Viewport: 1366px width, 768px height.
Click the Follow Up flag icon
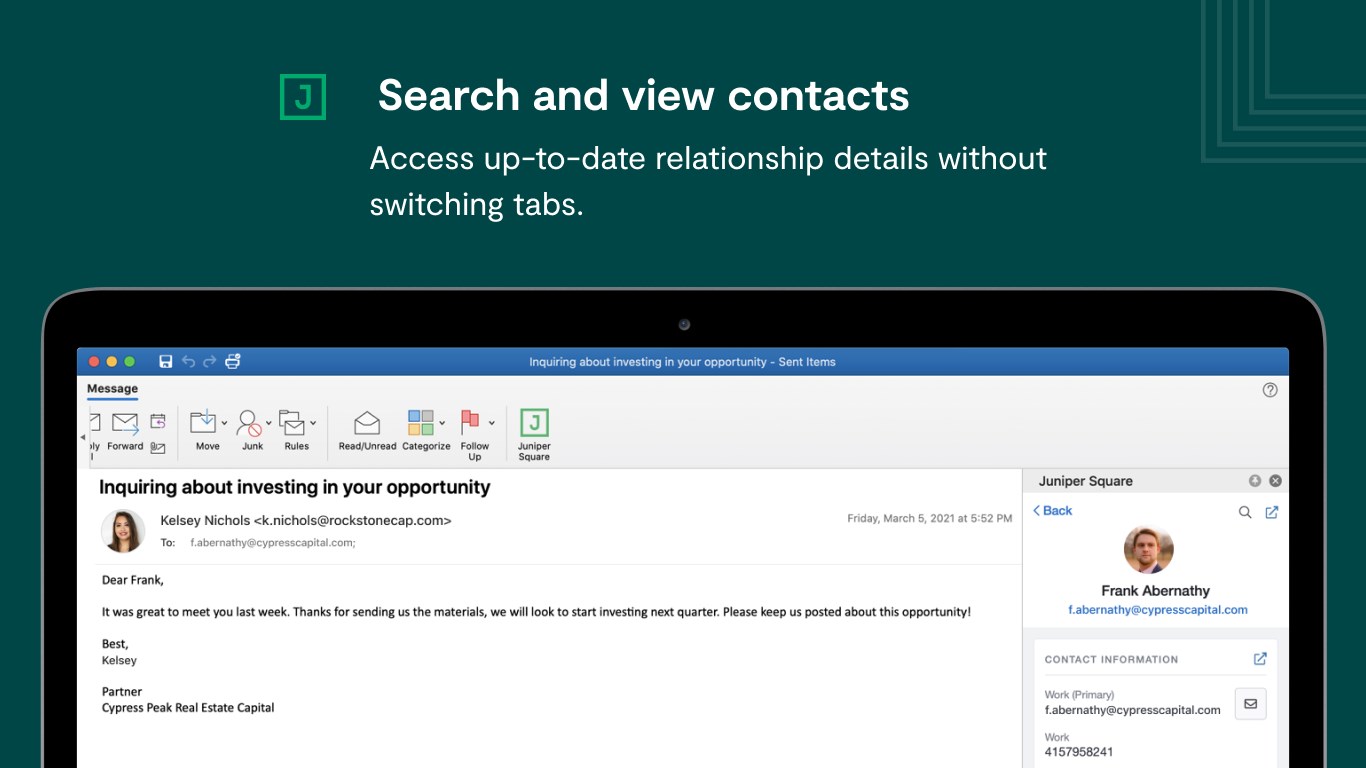[470, 421]
